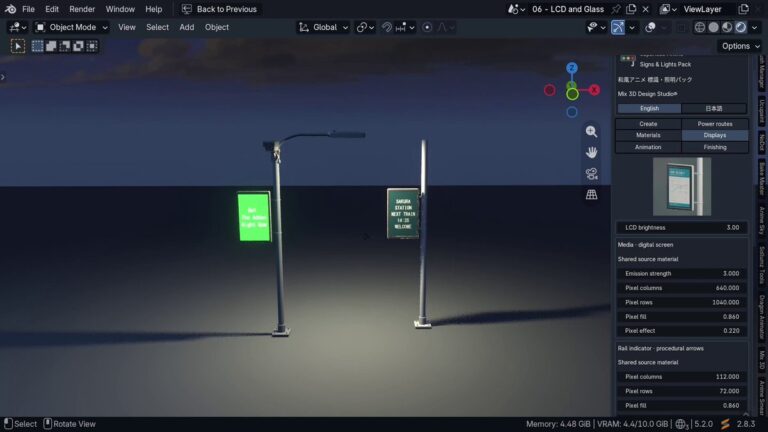Click the zoom view magnifier icon
Image resolution: width=768 pixels, height=432 pixels.
pos(592,131)
